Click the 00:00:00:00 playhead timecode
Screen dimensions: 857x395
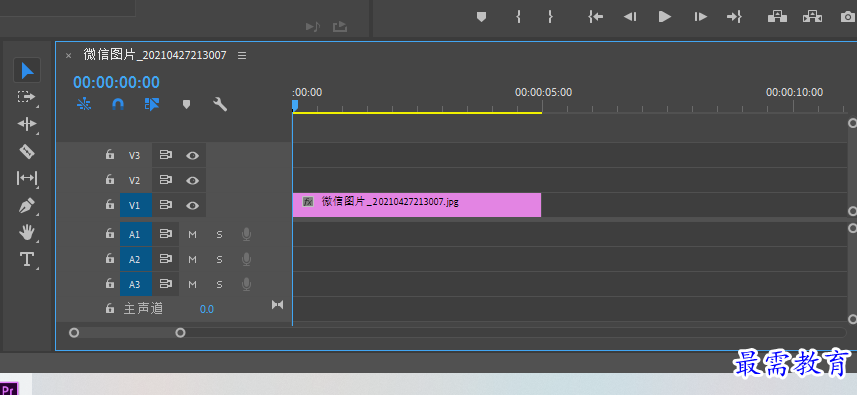click(116, 82)
